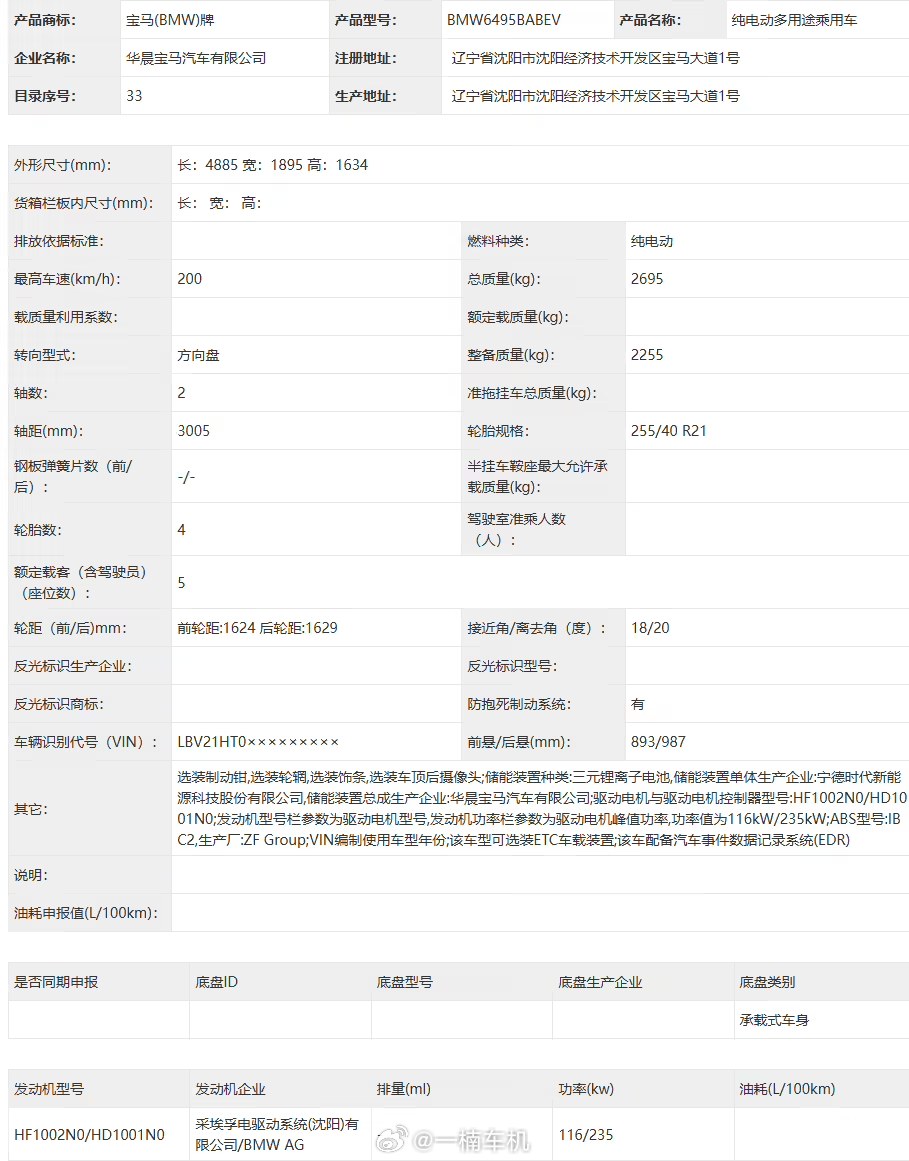Screen dimensions: 909x1161
Task: Select power value 116/235
Action: click(586, 1134)
